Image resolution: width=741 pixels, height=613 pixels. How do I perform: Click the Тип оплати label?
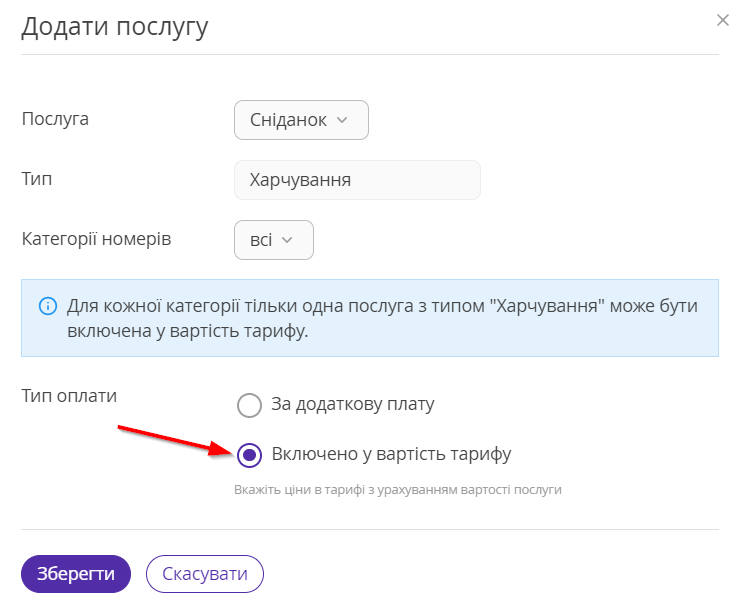click(x=69, y=396)
